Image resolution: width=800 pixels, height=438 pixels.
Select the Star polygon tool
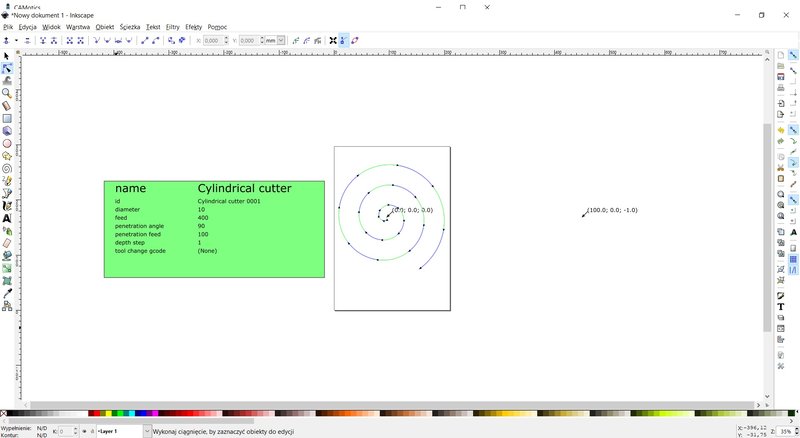coord(7,156)
